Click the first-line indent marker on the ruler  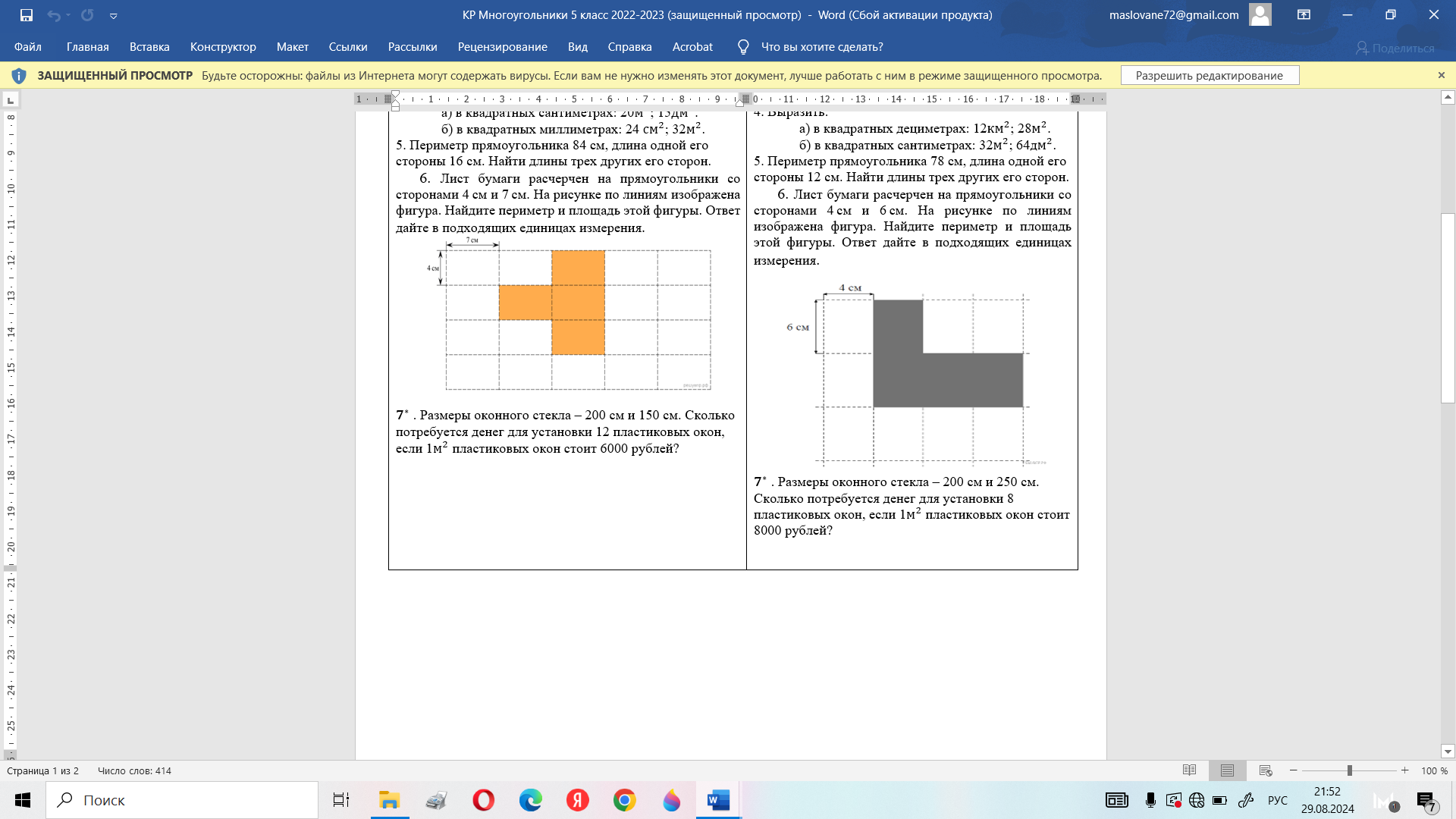[395, 95]
